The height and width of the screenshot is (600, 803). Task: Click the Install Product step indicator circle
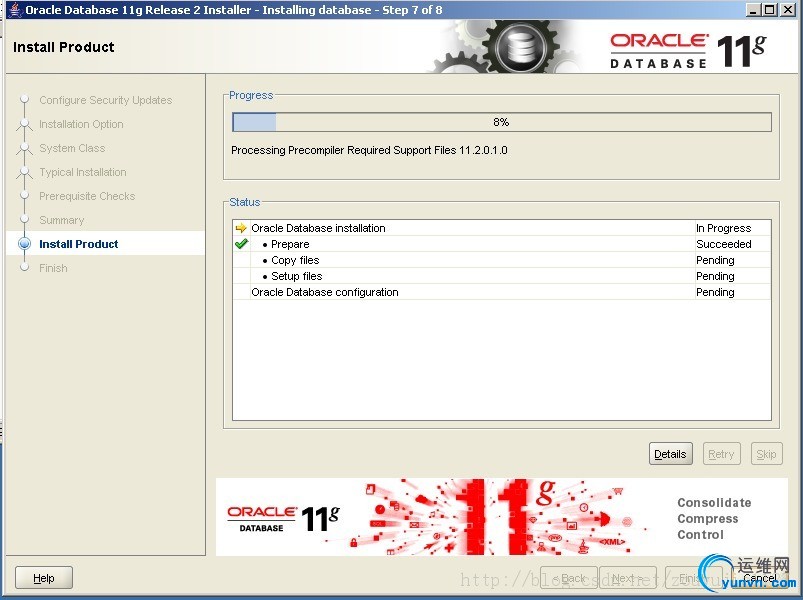[x=24, y=244]
